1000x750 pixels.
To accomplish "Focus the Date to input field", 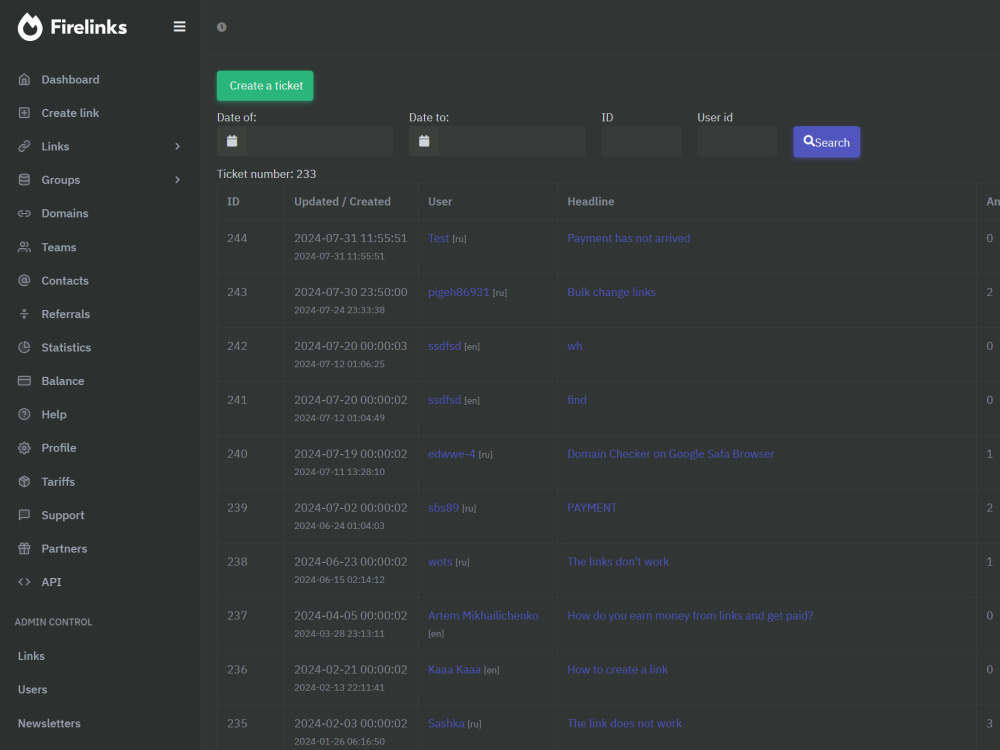I will 512,141.
